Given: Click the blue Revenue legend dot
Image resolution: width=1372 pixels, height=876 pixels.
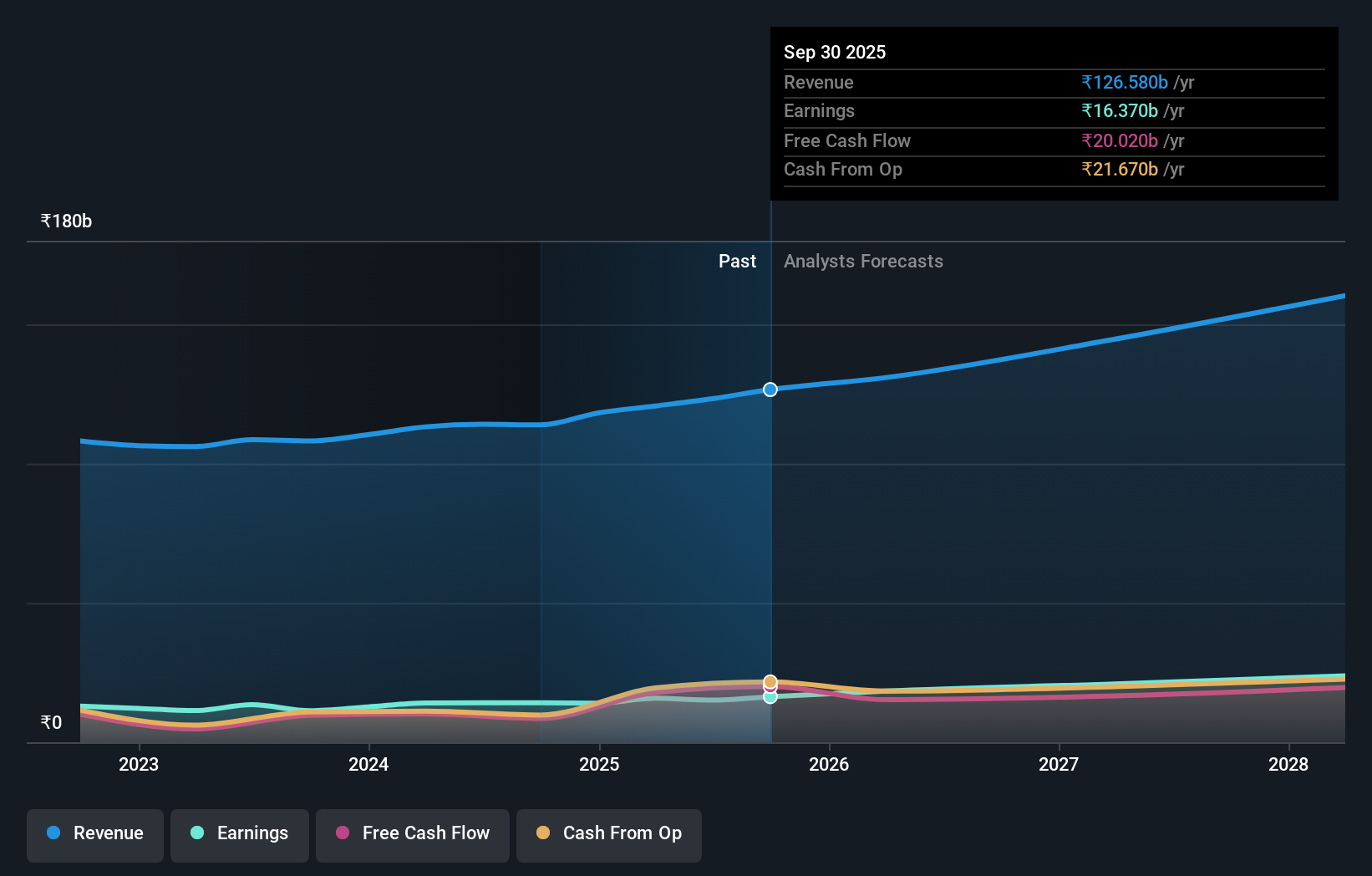Looking at the screenshot, I should tap(54, 833).
